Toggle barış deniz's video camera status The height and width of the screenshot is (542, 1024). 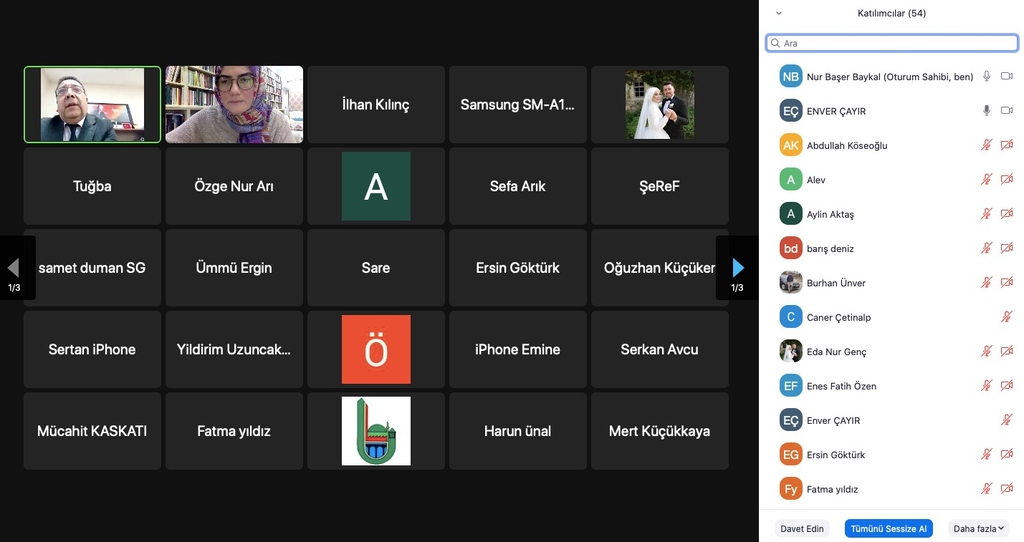point(1007,248)
